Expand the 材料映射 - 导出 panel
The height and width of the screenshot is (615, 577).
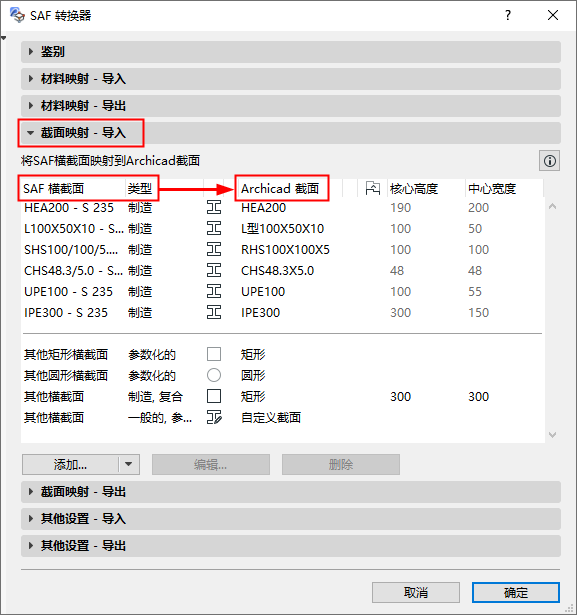[x=291, y=106]
